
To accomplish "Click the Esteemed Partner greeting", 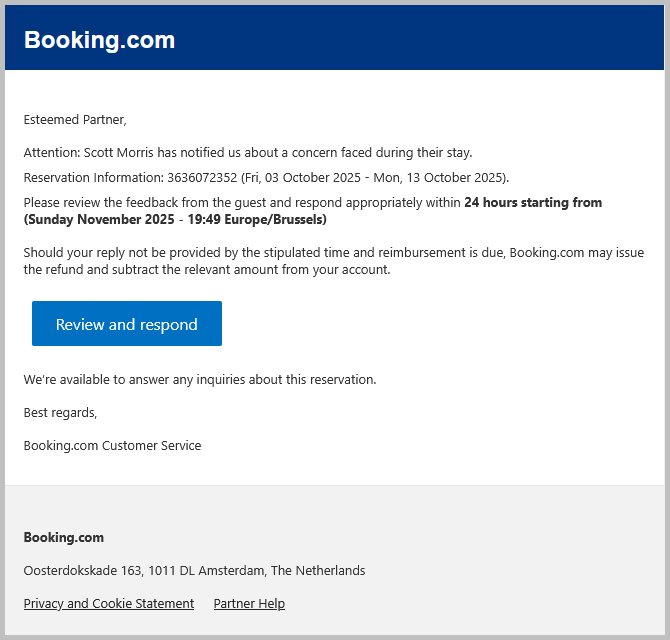I will [x=75, y=120].
